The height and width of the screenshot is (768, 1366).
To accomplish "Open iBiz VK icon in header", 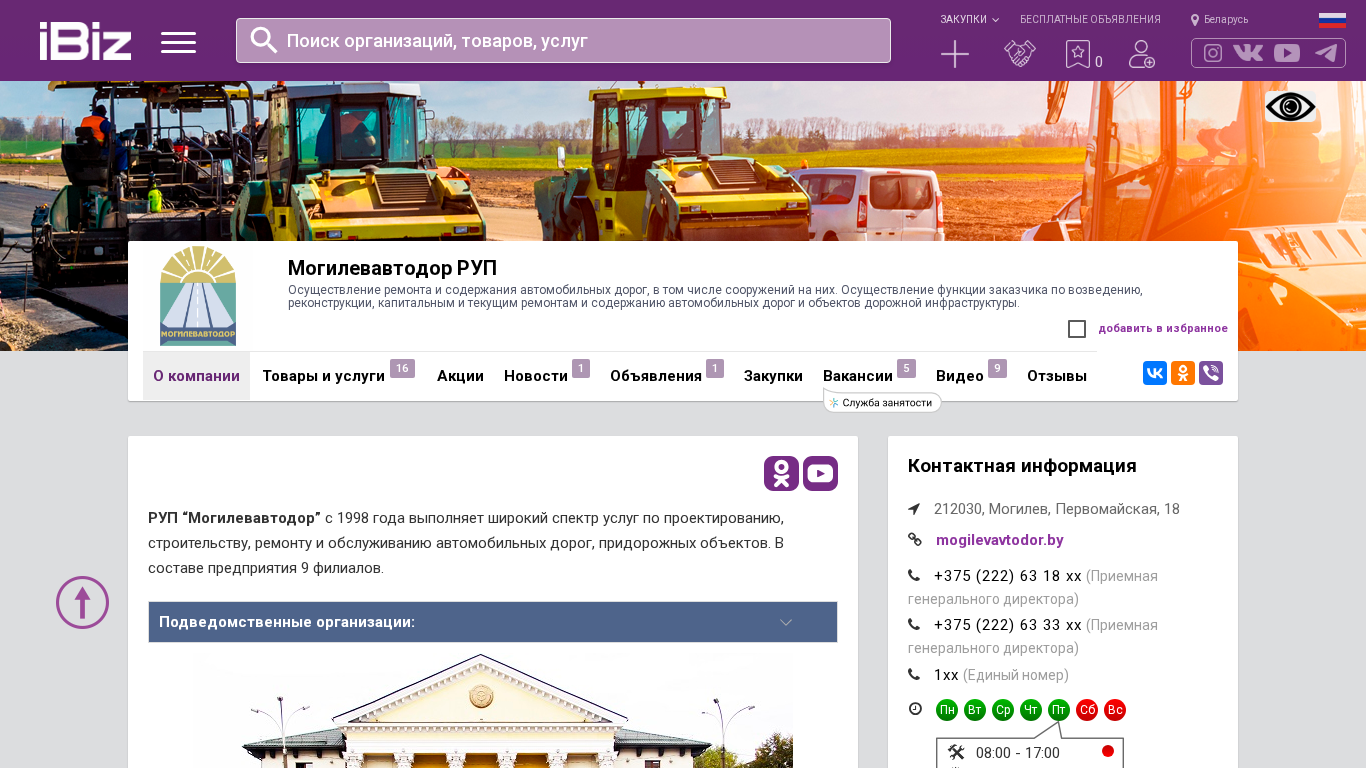I will click(1248, 53).
